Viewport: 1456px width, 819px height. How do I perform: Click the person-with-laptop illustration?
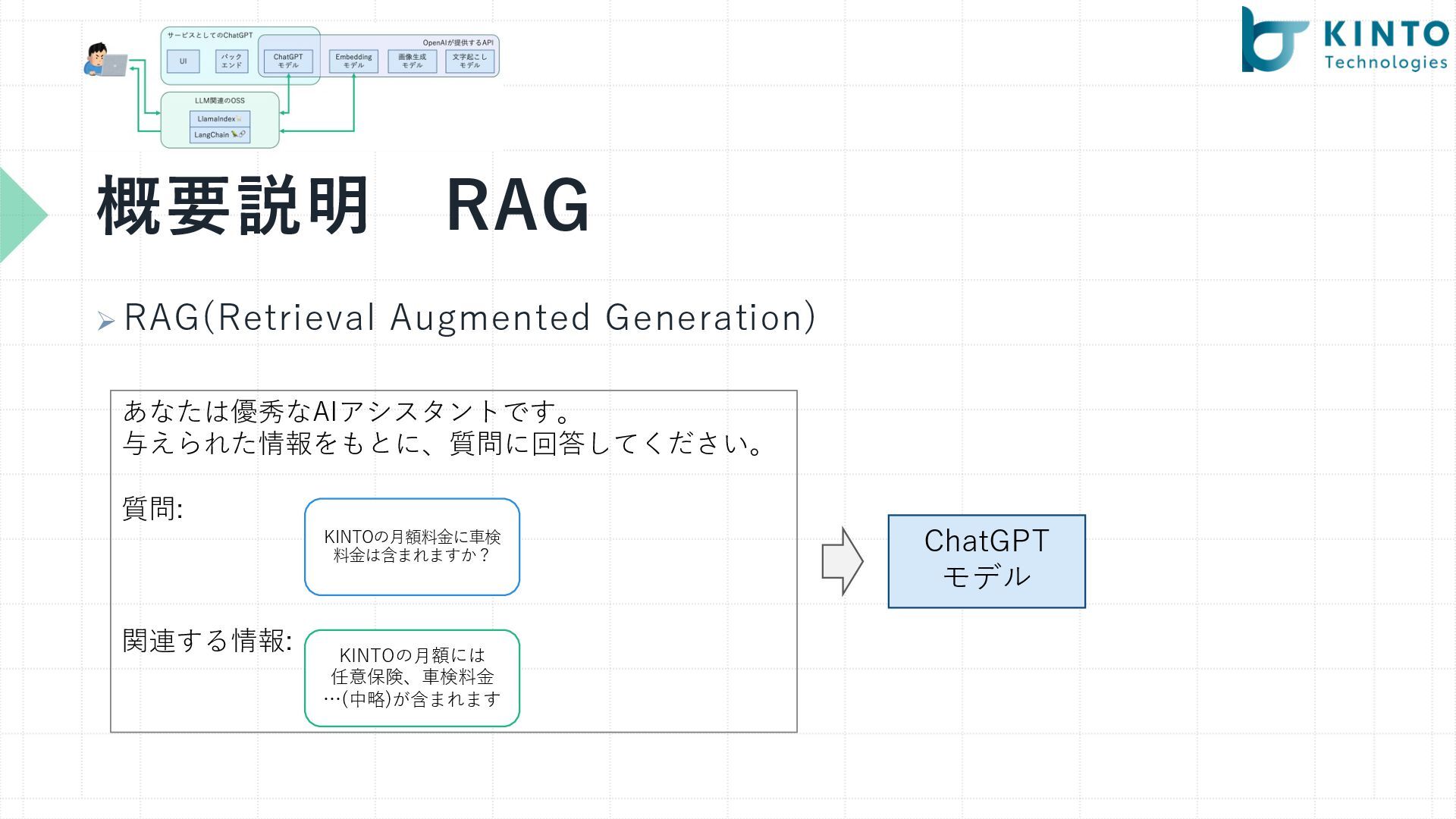point(105,61)
